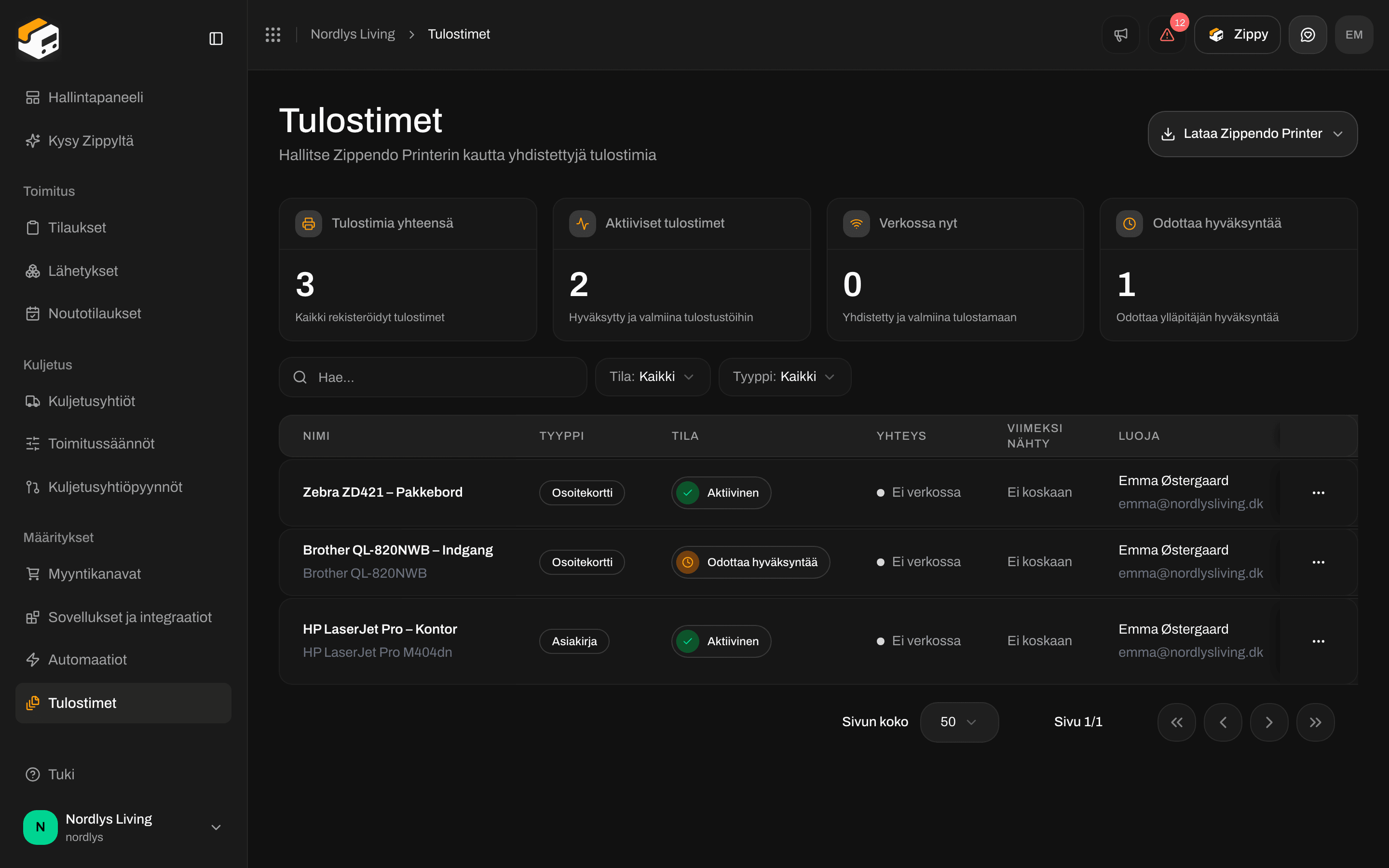The height and width of the screenshot is (868, 1389).
Task: Collapse the sidebar panel toggle
Action: [x=216, y=39]
